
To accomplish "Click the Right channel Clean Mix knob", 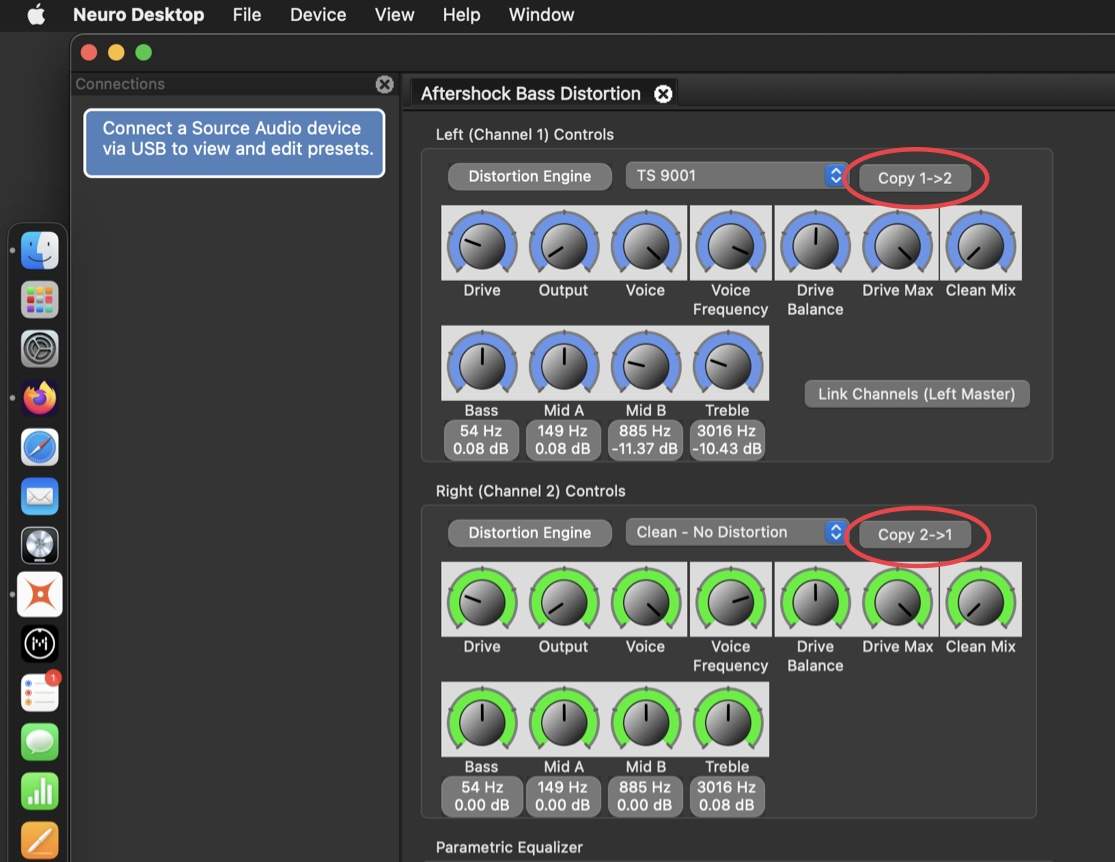I will click(981, 600).
